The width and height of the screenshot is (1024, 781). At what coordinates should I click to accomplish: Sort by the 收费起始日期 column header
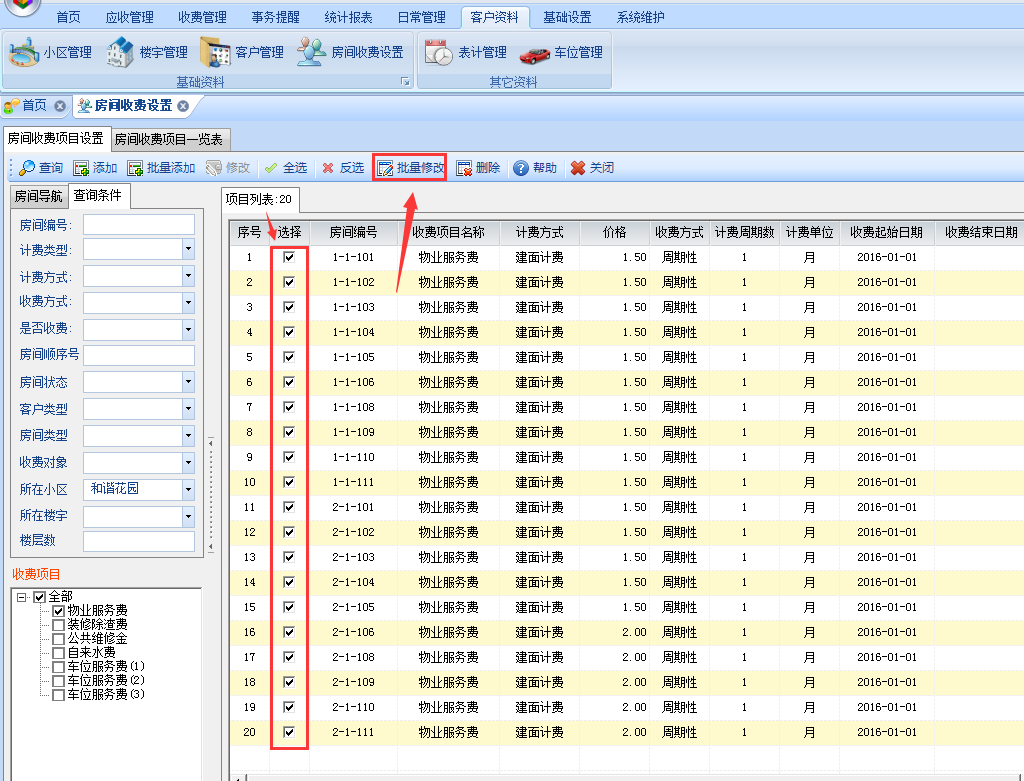886,232
